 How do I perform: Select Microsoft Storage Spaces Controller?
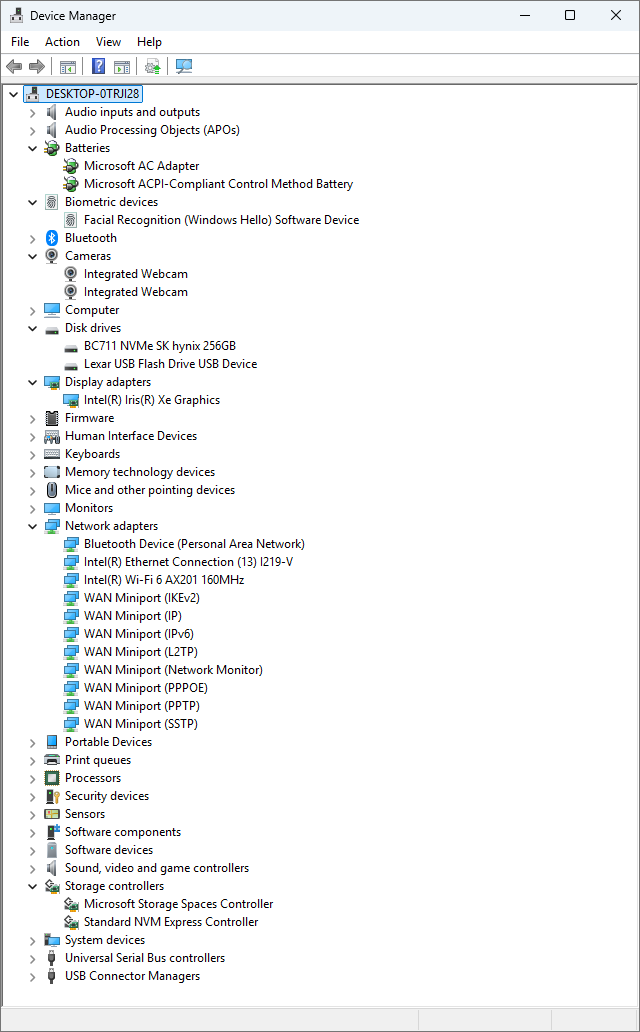(x=178, y=904)
